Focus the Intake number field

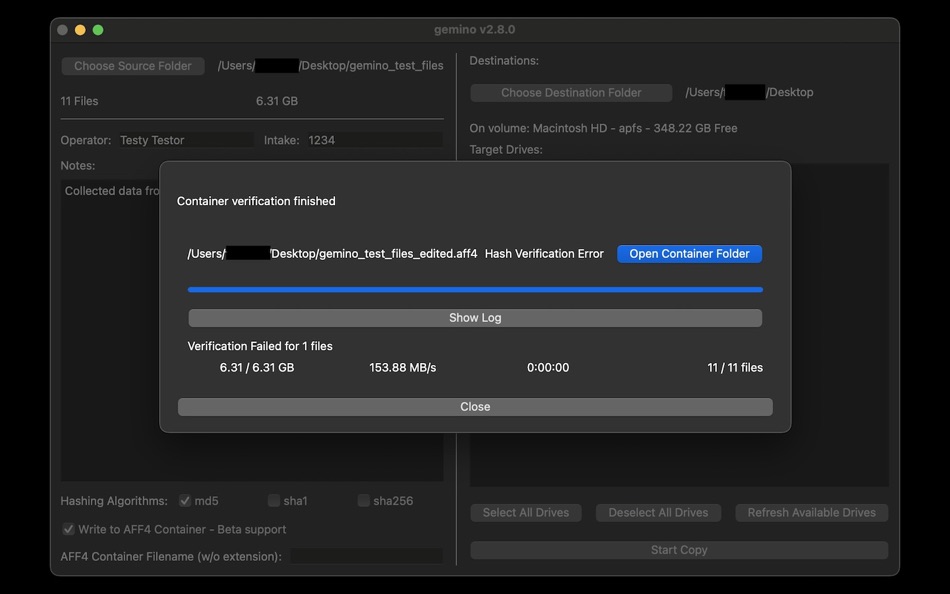tap(374, 140)
